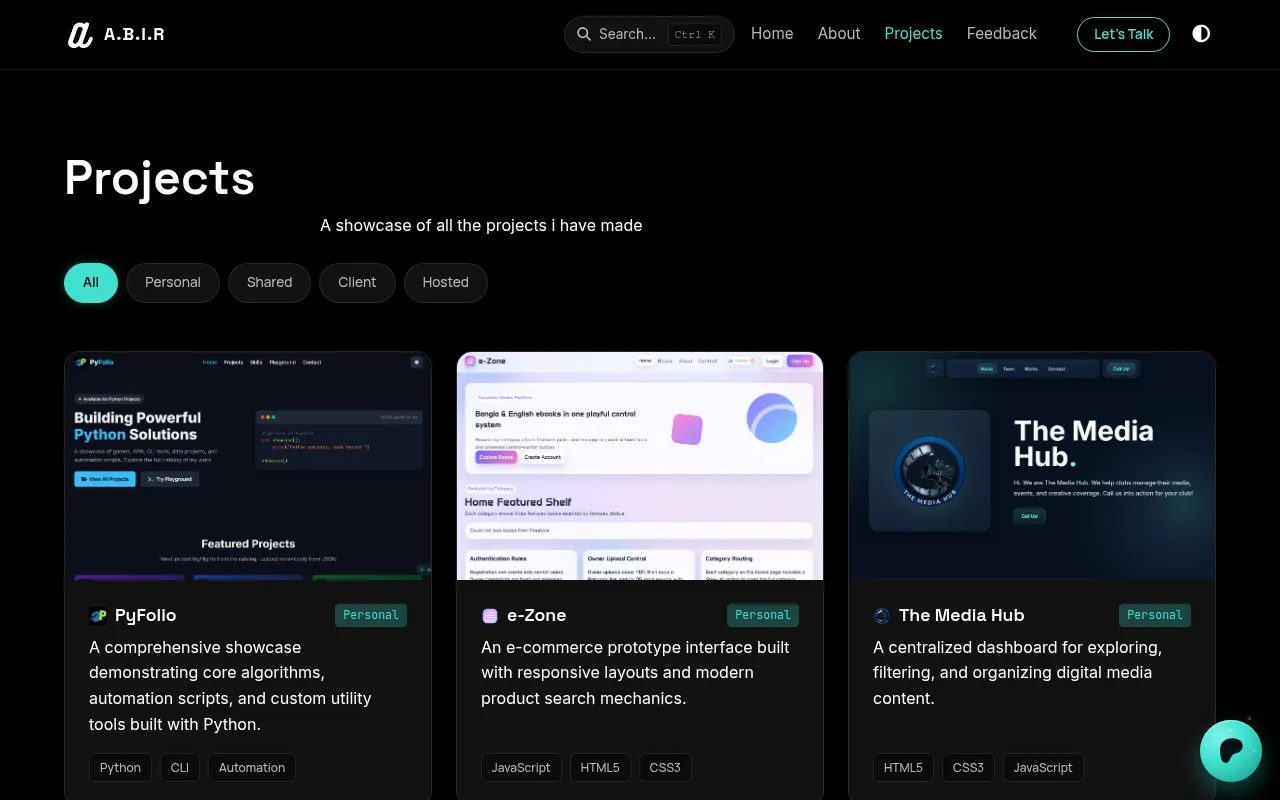Image resolution: width=1280 pixels, height=800 pixels.
Task: Click the Python tag on PyFolio
Action: coord(120,768)
